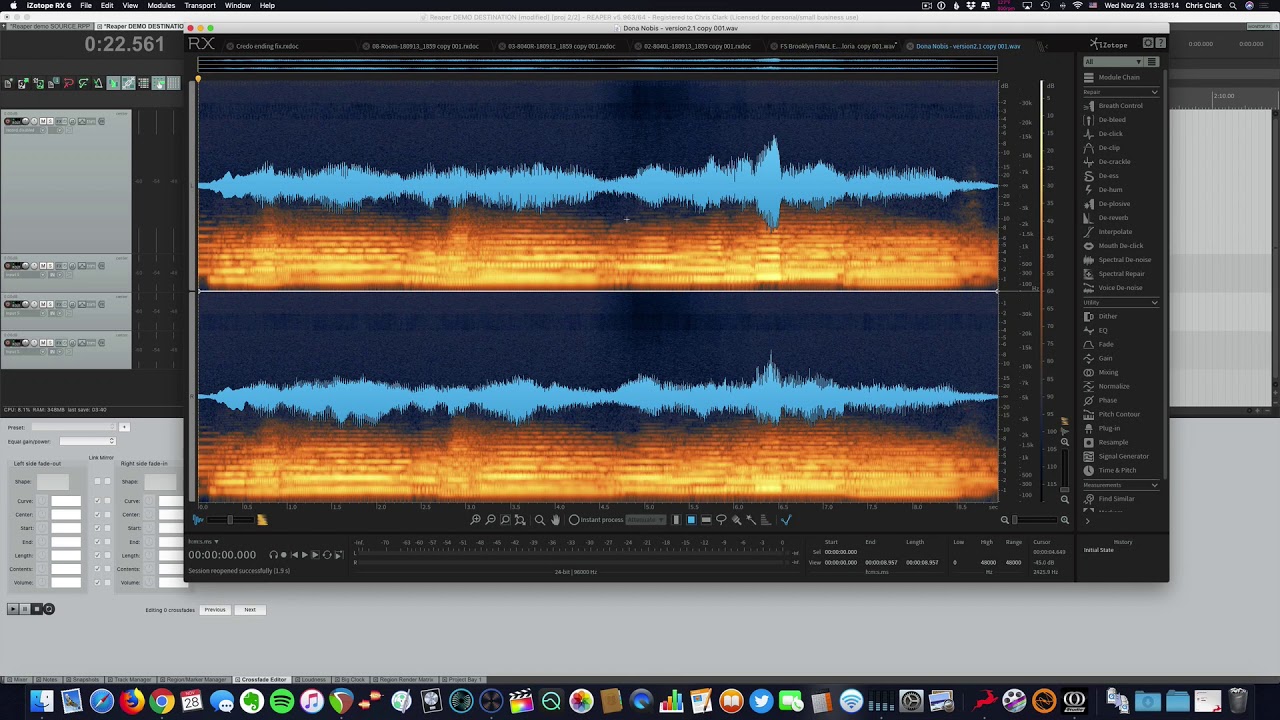Open the All module filter dropdown

1113,62
